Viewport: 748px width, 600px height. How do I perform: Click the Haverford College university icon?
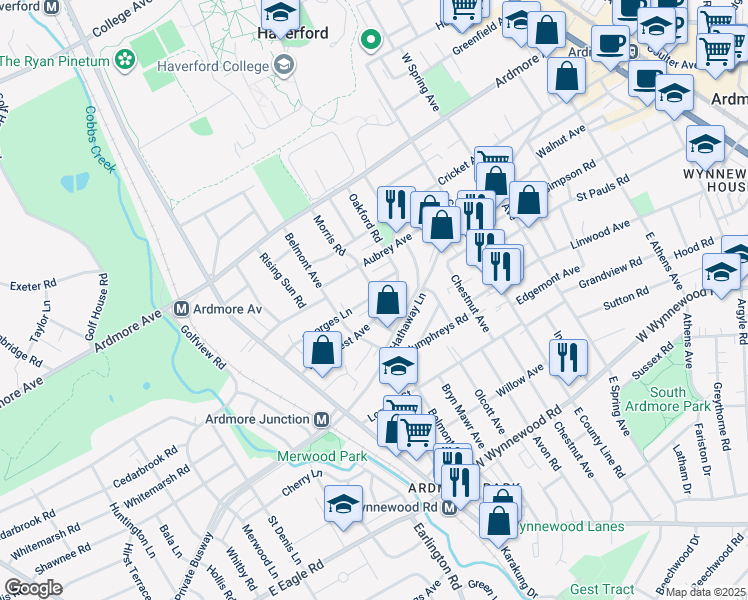click(x=284, y=66)
